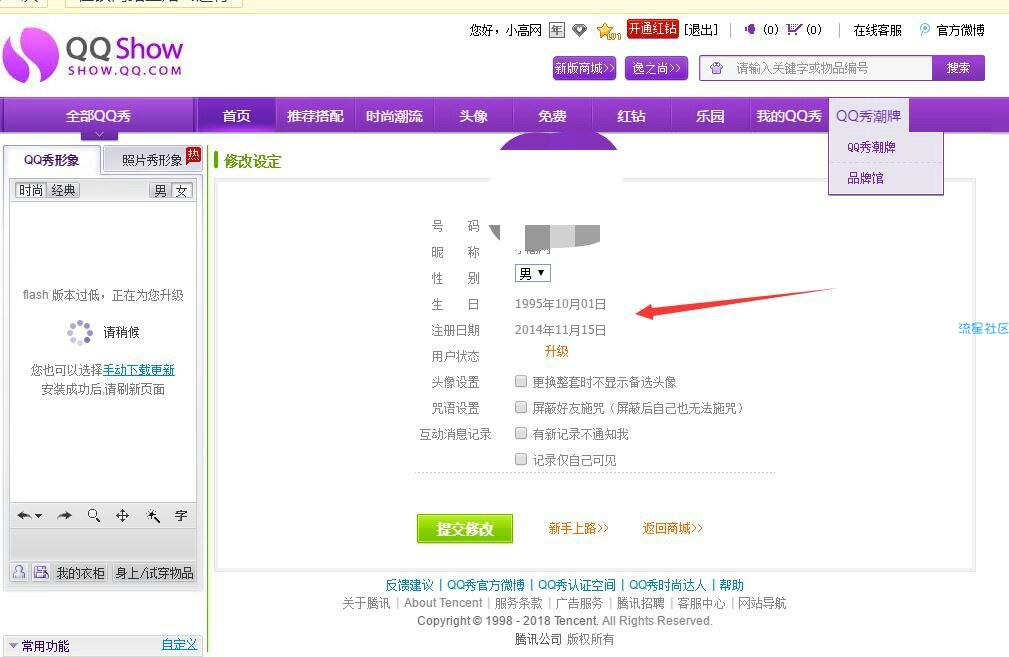Open 时尚潮流 nav tab
Screen dimensions: 1009x657
(394, 116)
